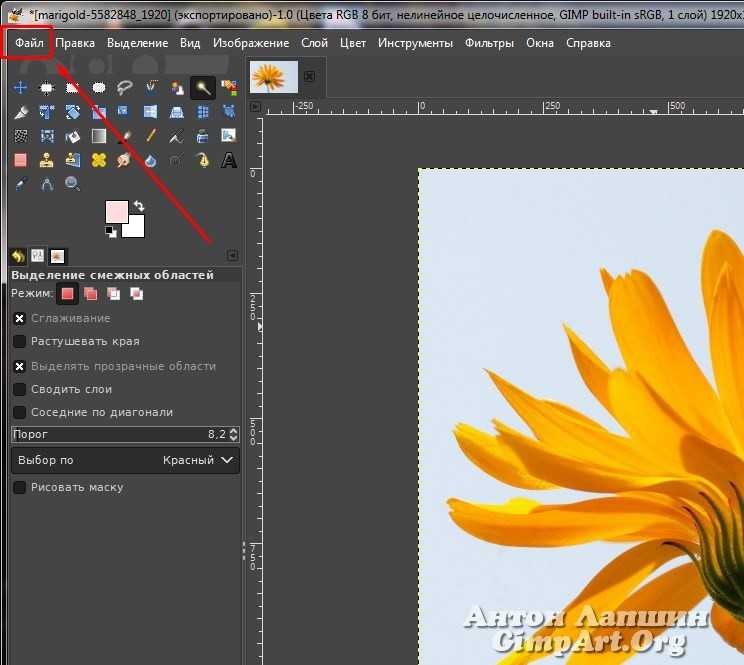Select the Ellipse Select tool

click(x=99, y=87)
